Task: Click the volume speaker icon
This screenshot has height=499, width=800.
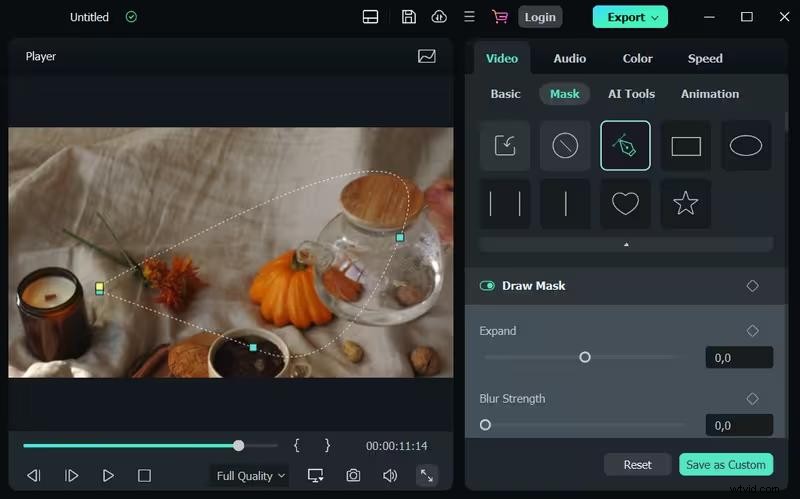Action: (390, 476)
